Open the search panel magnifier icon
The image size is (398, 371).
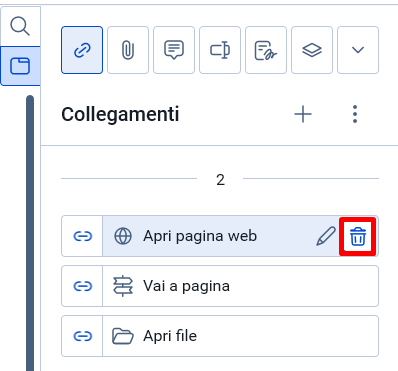[x=20, y=26]
